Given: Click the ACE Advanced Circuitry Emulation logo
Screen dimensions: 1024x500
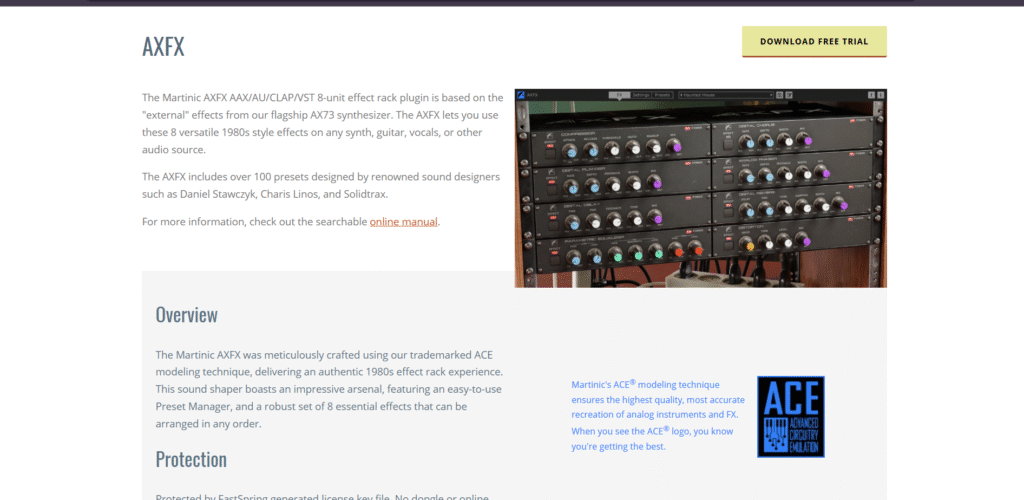Looking at the screenshot, I should (791, 416).
